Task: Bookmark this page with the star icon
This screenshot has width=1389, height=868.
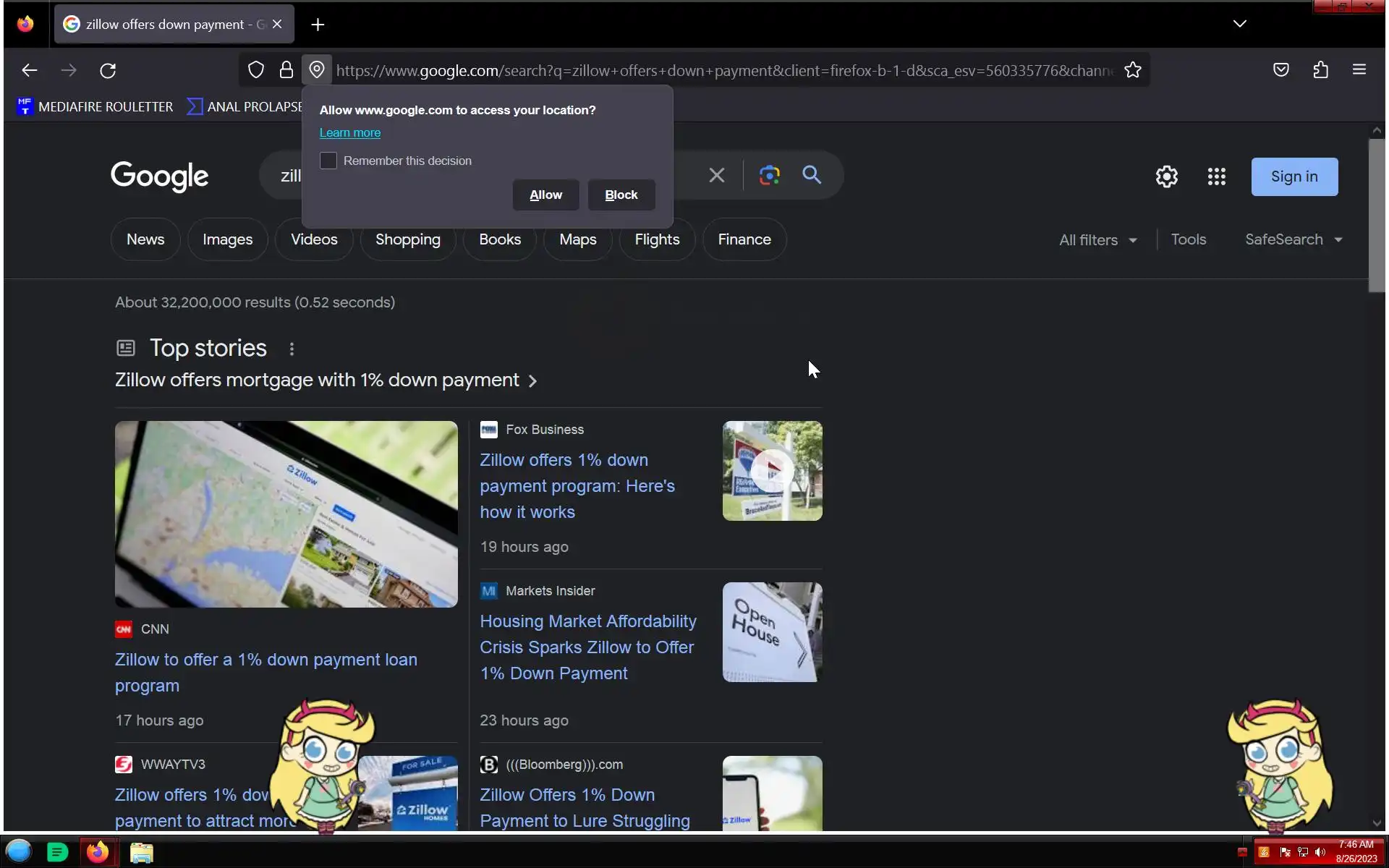Action: click(1133, 70)
